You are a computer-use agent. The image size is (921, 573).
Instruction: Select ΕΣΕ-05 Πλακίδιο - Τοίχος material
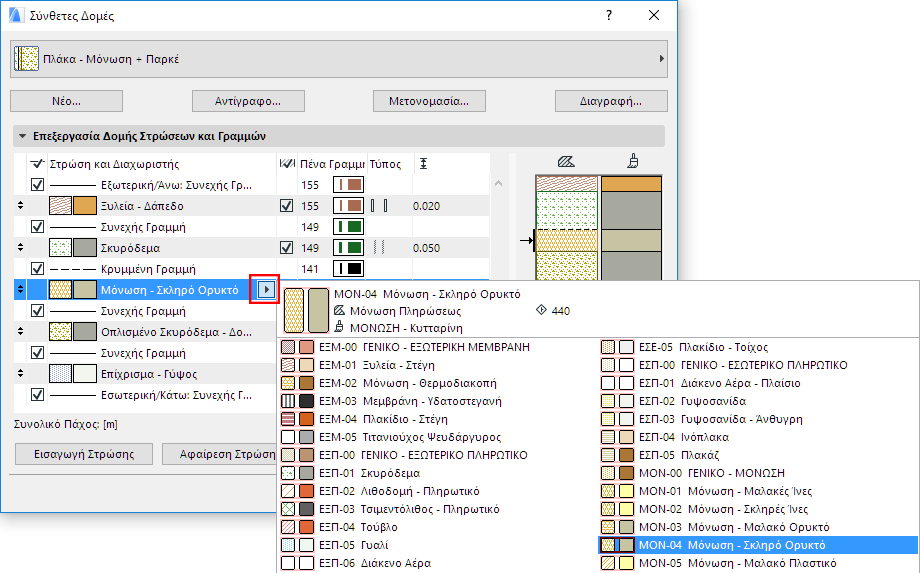point(758,347)
